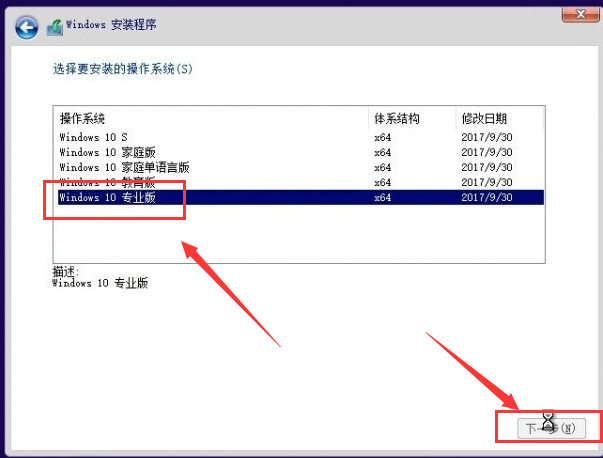Click x64 in the Windows 10 S row
The width and height of the screenshot is (603, 458).
pos(382,137)
